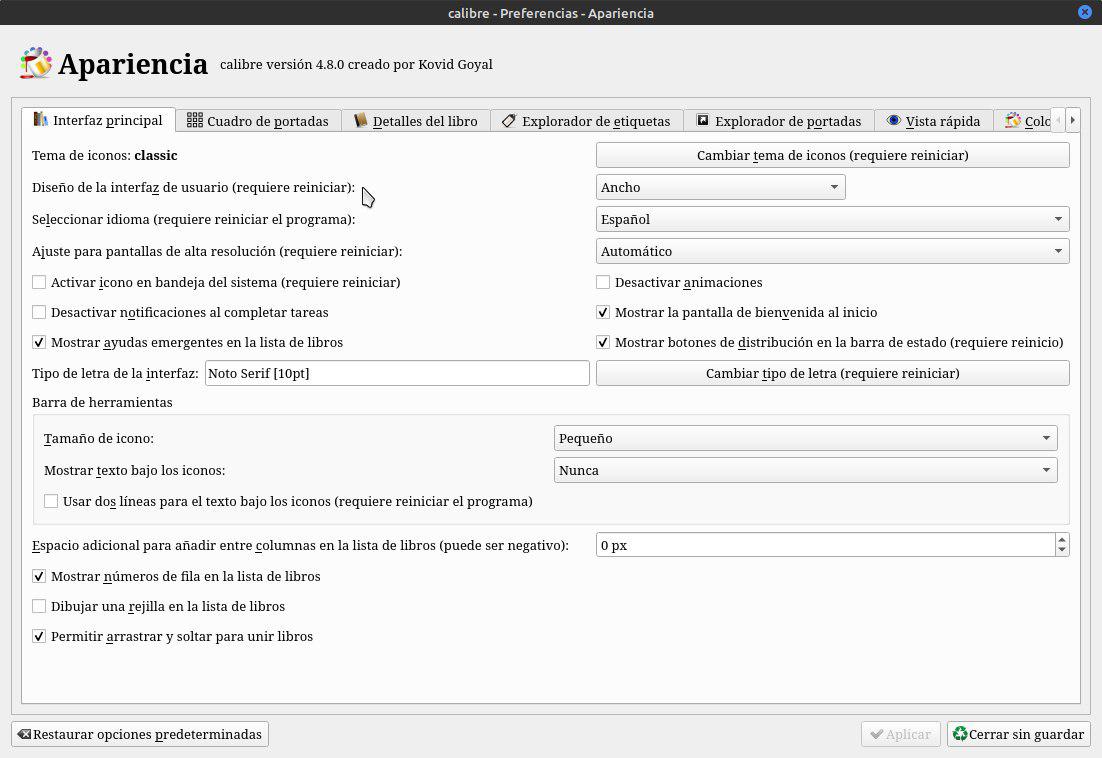
Task: Click the grid icon on Cuadro de portadas tab
Action: (195, 120)
